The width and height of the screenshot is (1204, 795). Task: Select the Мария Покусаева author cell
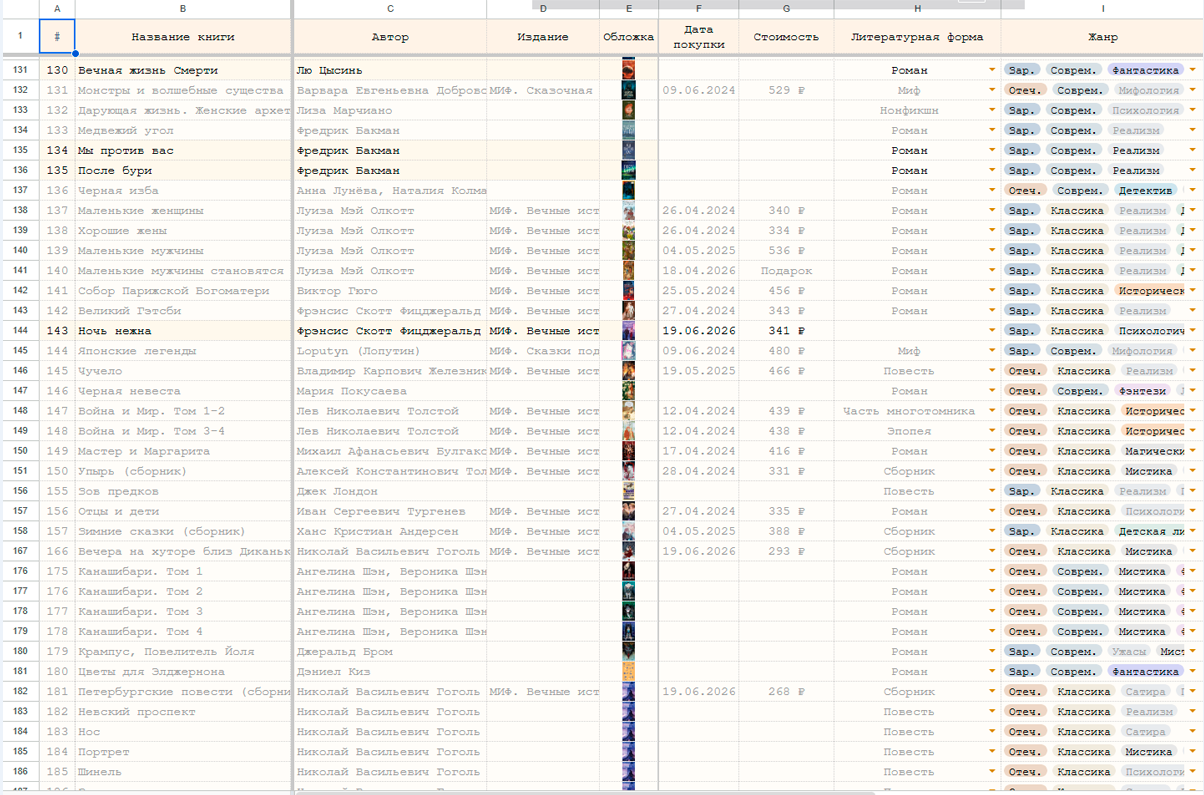(x=390, y=391)
